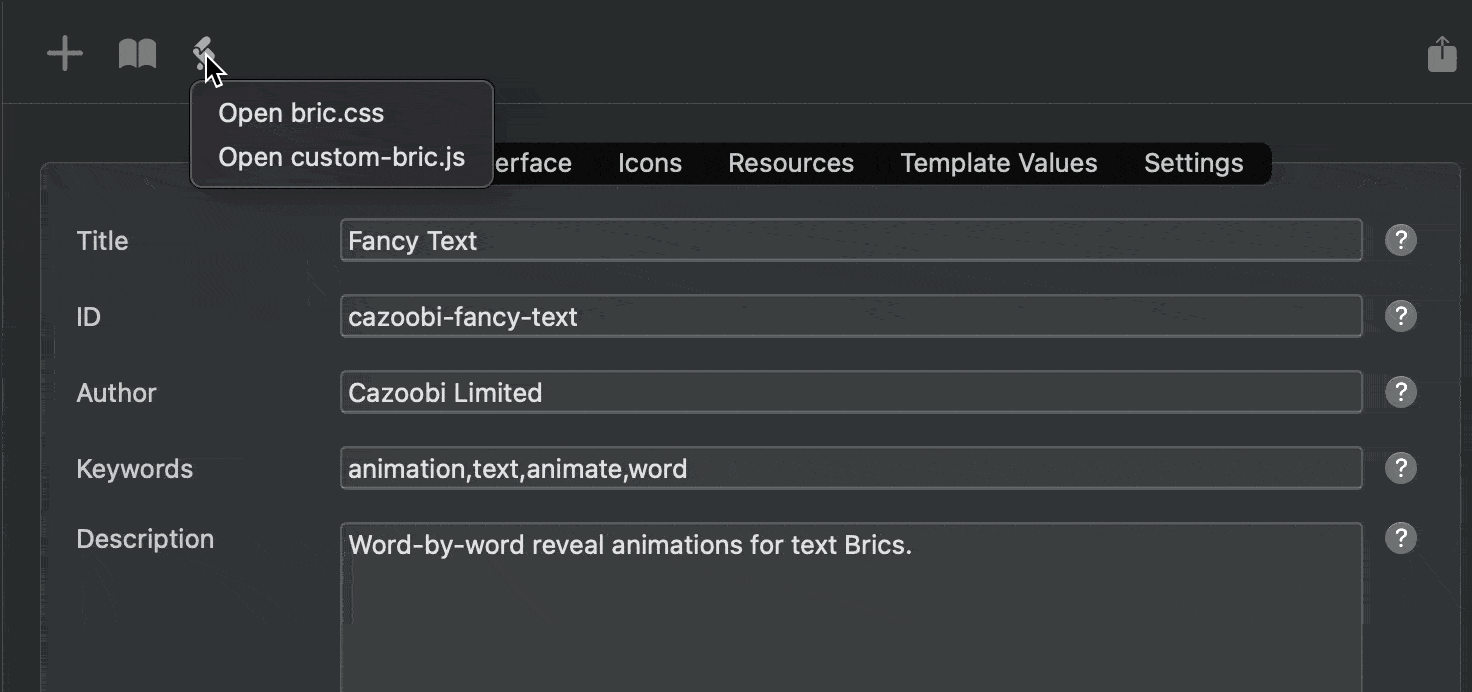
Task: Show help for the ID field
Action: pos(1400,316)
